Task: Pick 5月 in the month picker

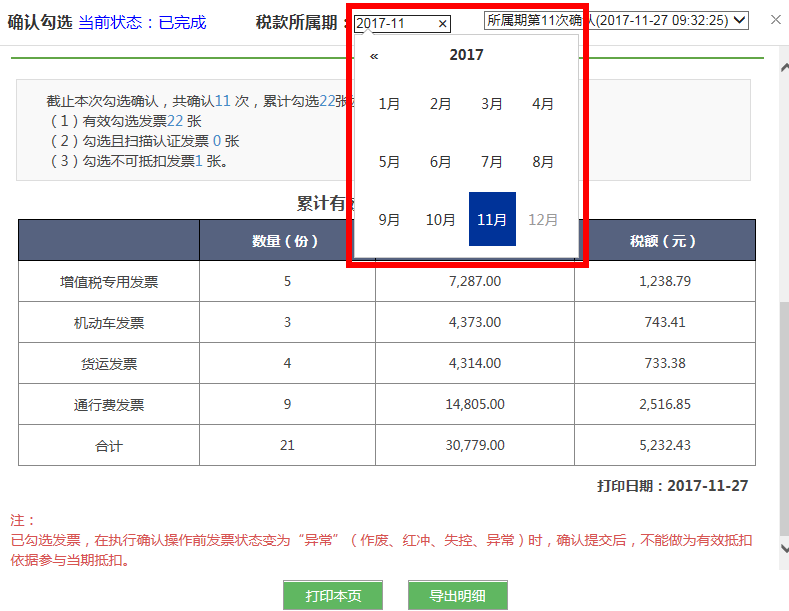Action: [x=389, y=162]
